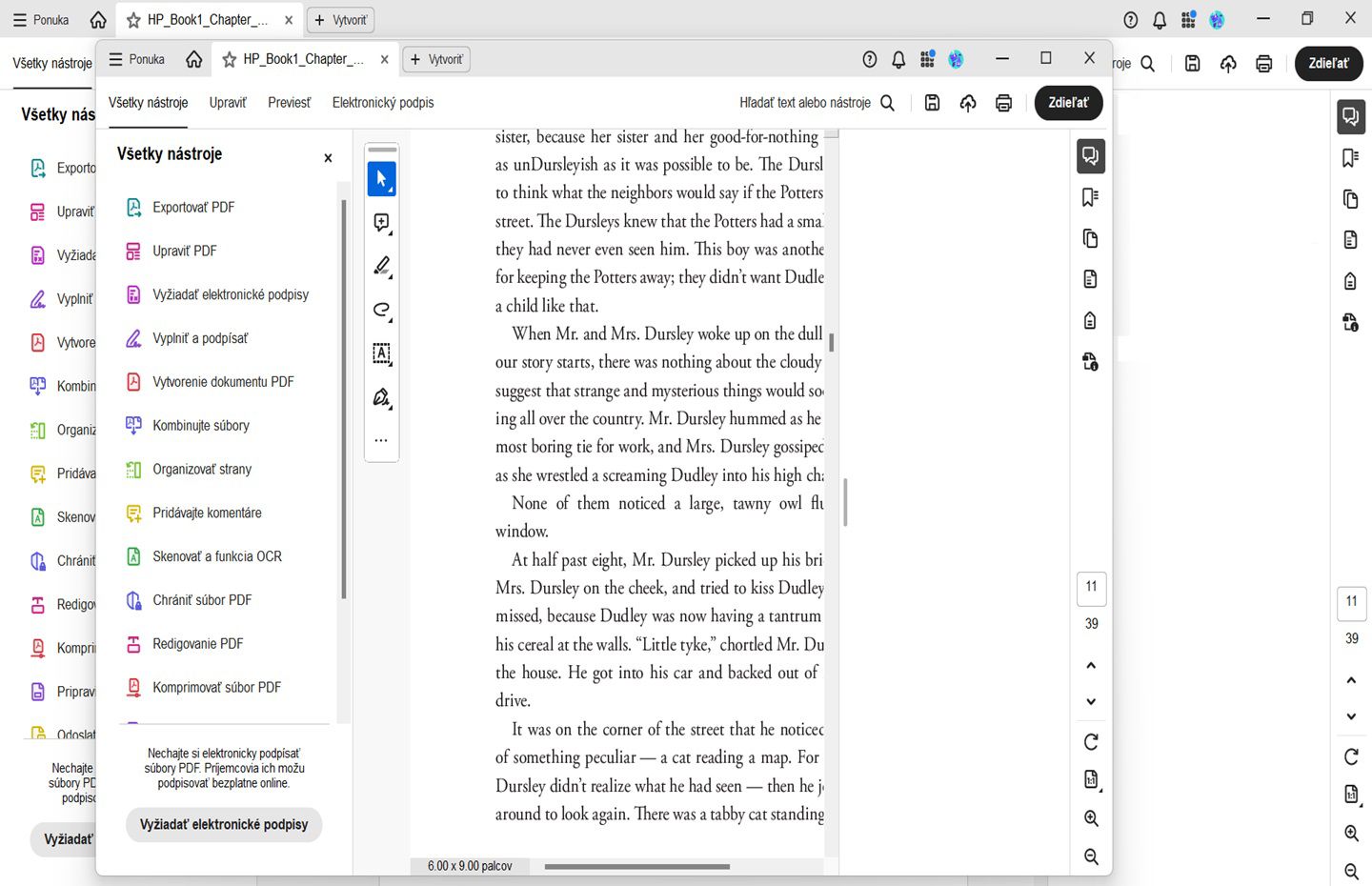Open apps grid in front window
This screenshot has height=886, width=1372.
(927, 59)
